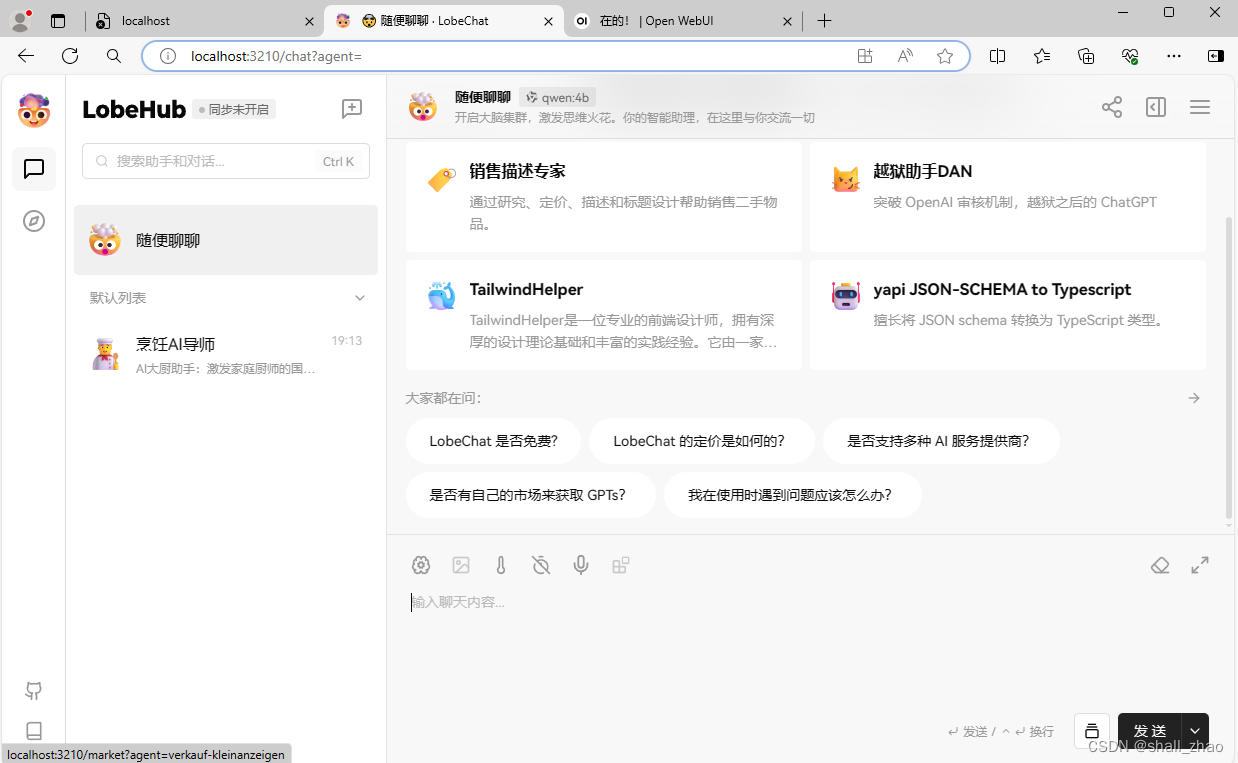Go back in browser history
The image size is (1238, 763).
(x=26, y=56)
